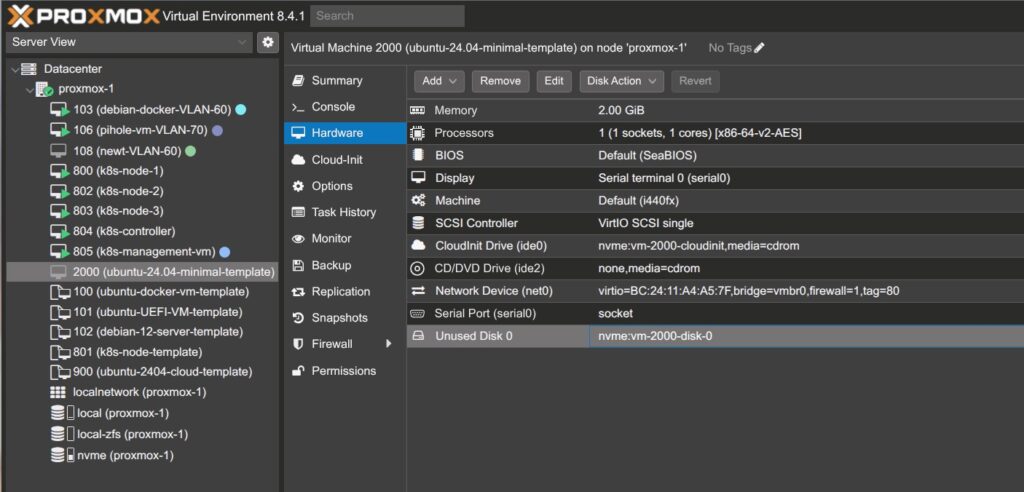
Task: Click the proxmox-1 node icon
Action: (44, 89)
